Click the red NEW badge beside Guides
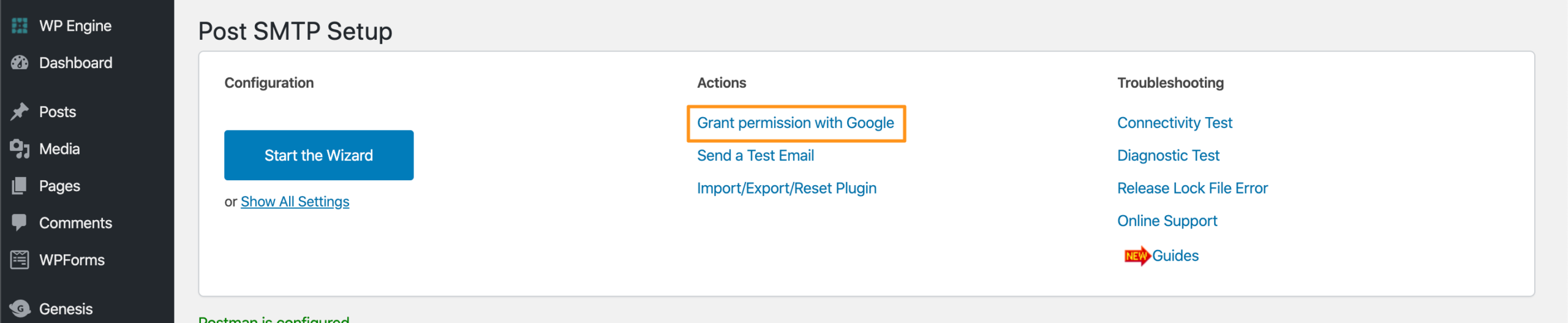Viewport: 1568px width, 323px height. point(1136,256)
